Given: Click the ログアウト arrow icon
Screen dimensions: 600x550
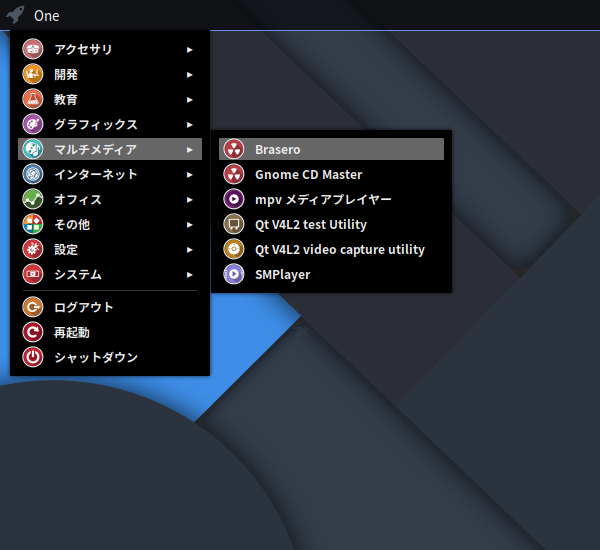Looking at the screenshot, I should (33, 307).
